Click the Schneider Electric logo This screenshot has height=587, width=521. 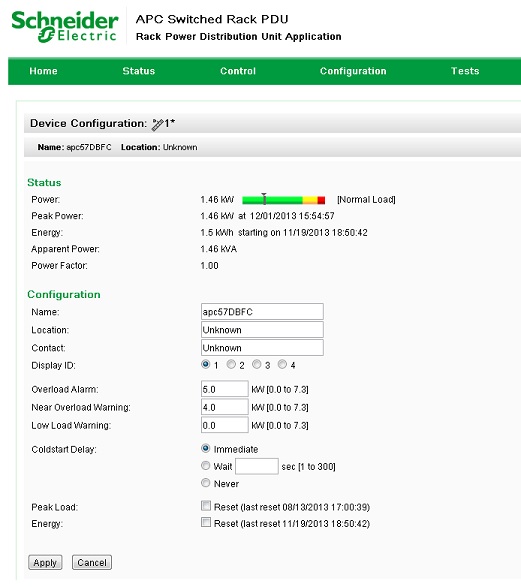point(65,27)
